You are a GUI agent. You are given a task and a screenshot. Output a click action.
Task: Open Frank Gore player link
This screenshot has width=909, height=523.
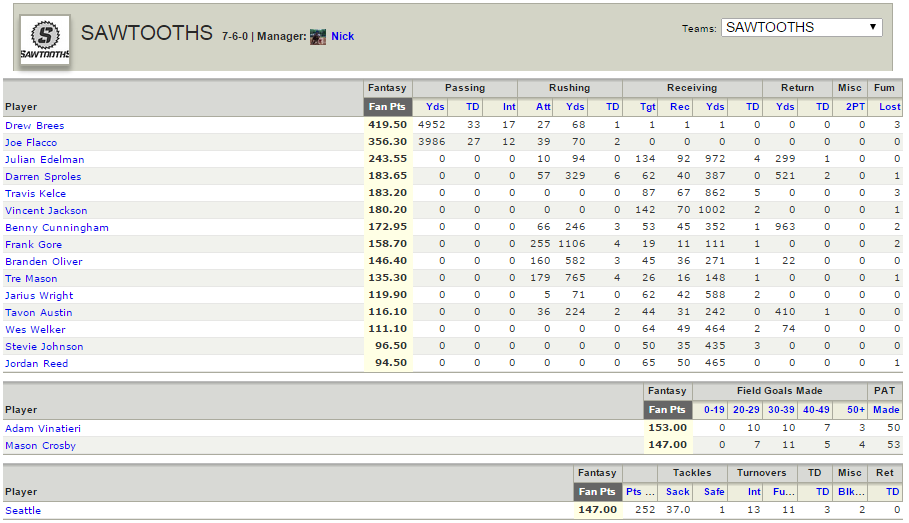pyautogui.click(x=34, y=245)
